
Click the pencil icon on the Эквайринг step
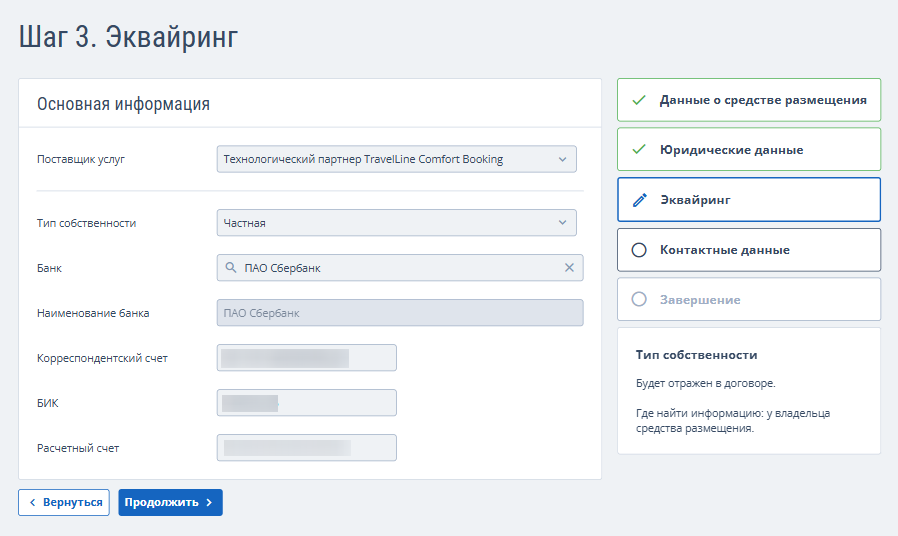[x=640, y=200]
